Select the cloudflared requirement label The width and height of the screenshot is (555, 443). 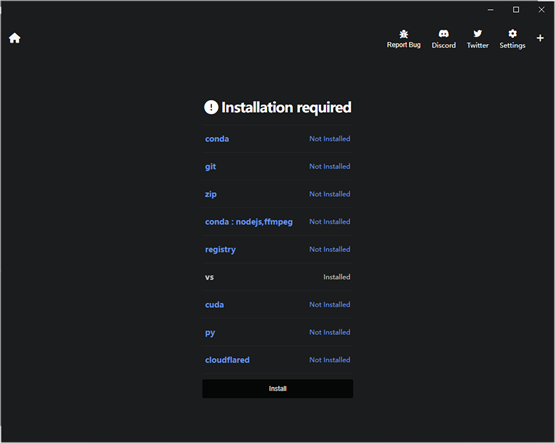(227, 360)
